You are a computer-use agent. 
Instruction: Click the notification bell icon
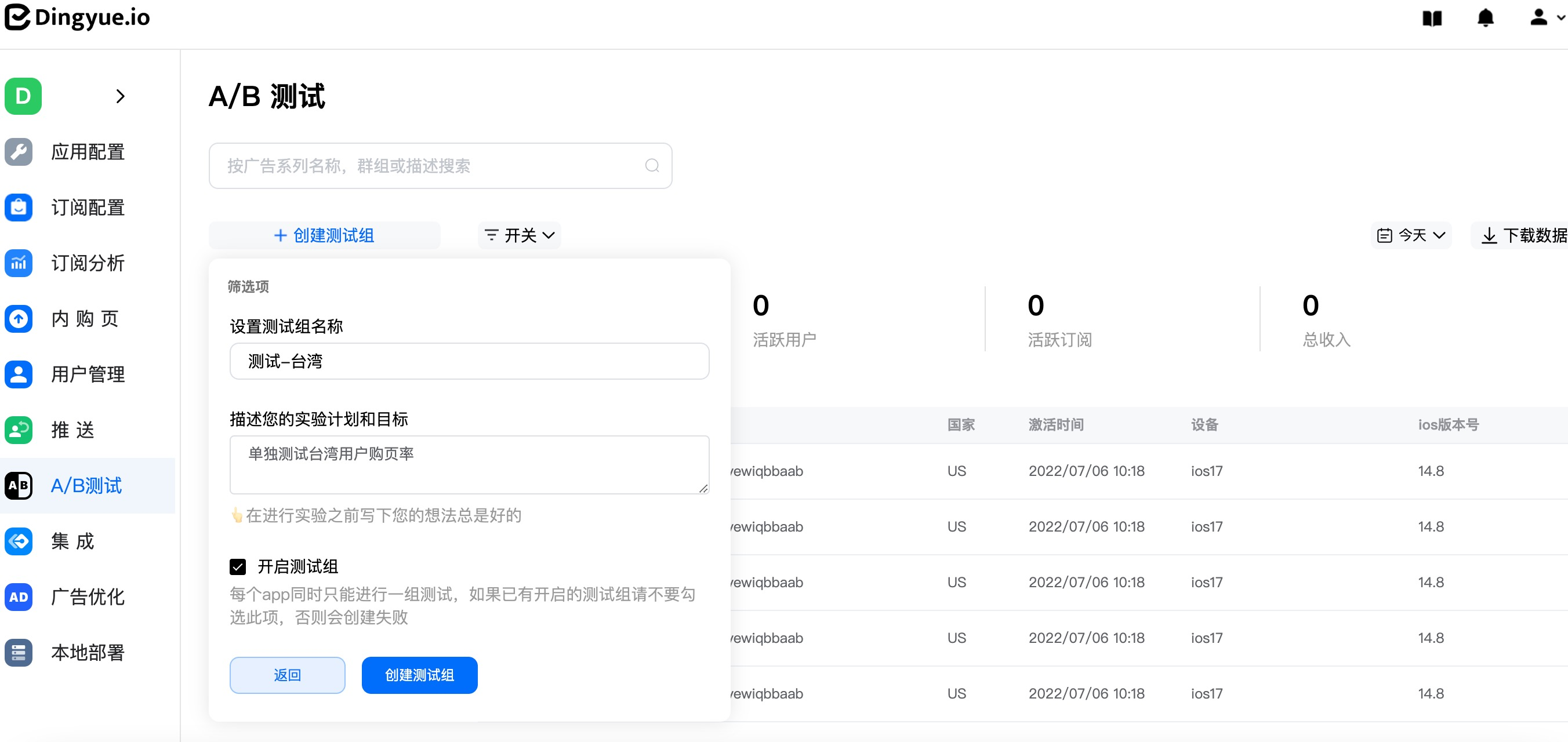coord(1485,19)
